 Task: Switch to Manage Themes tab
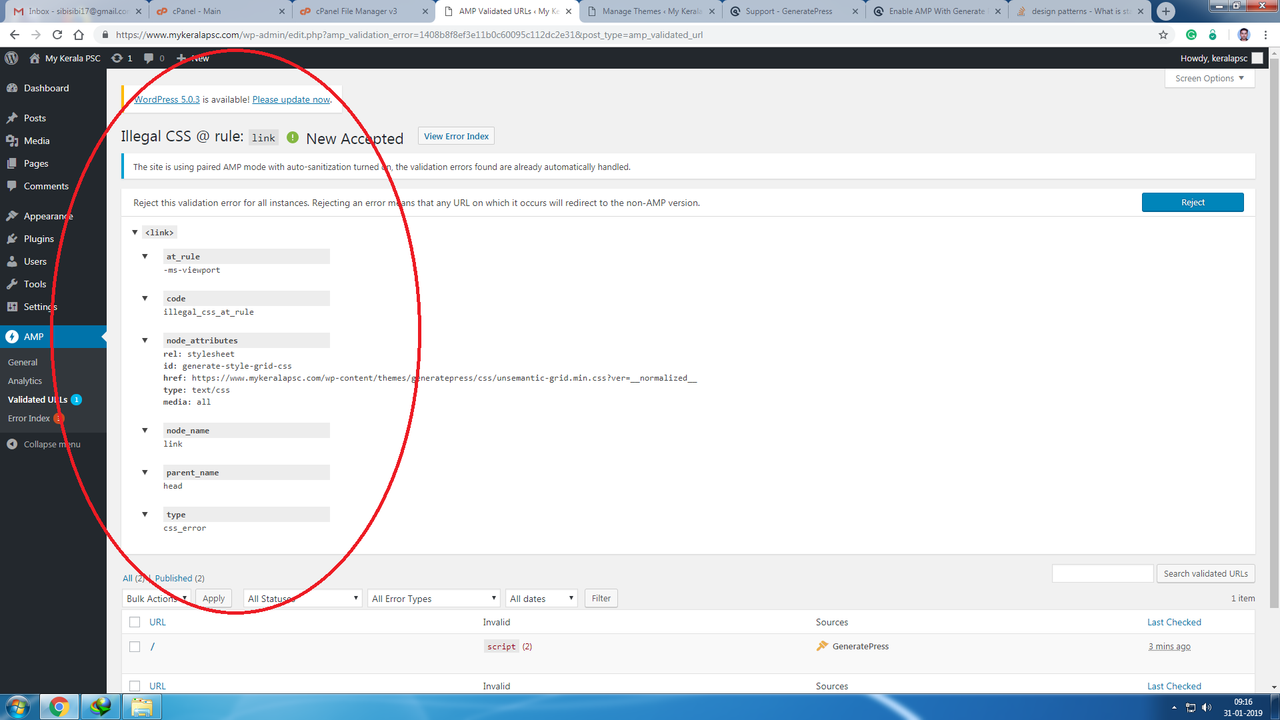[650, 11]
